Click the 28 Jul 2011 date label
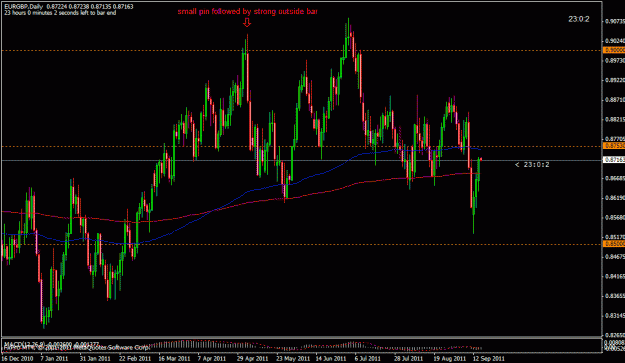The width and height of the screenshot is (625, 363). pos(409,358)
